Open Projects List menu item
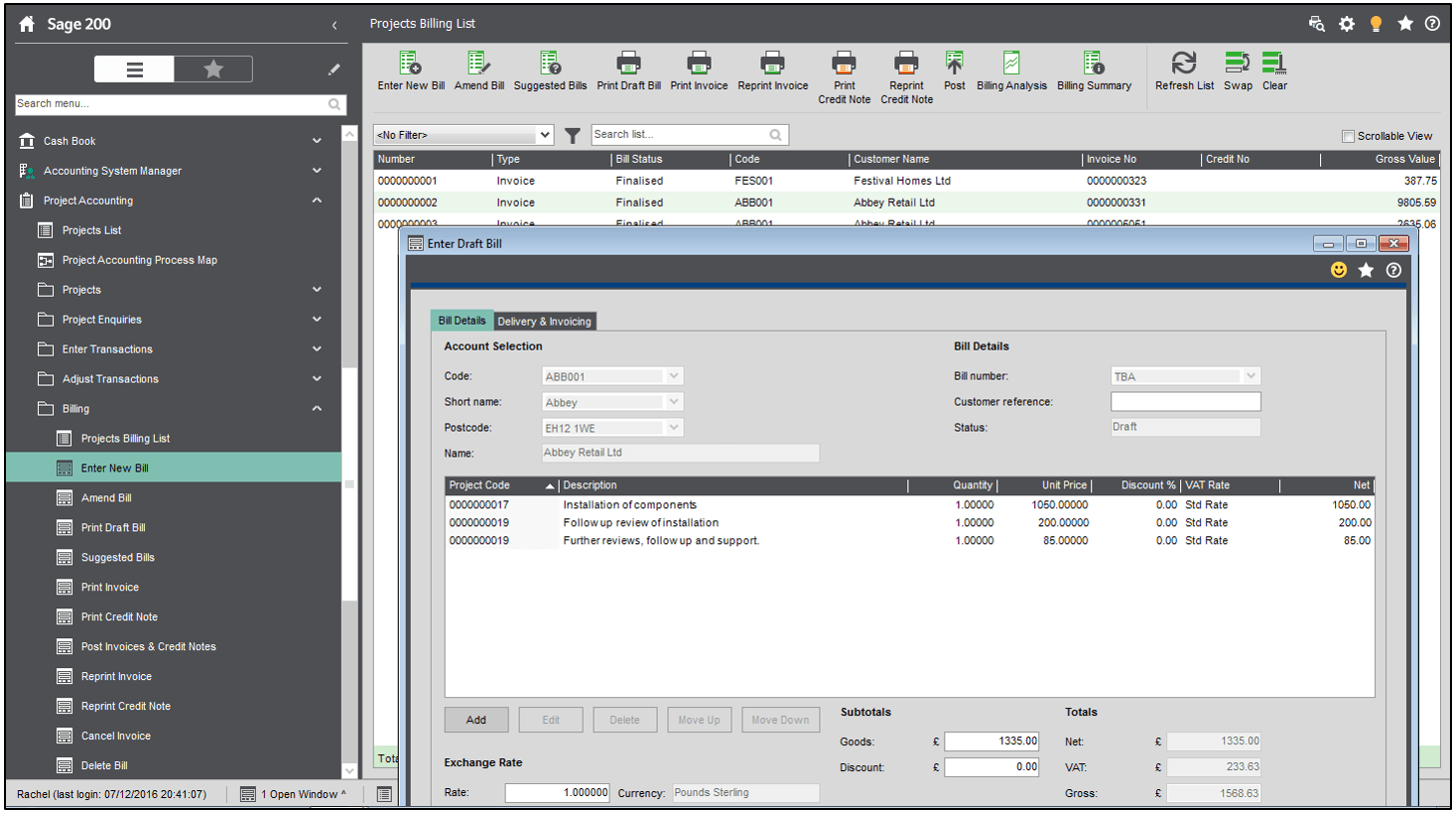The width and height of the screenshot is (1456, 813). tap(91, 231)
